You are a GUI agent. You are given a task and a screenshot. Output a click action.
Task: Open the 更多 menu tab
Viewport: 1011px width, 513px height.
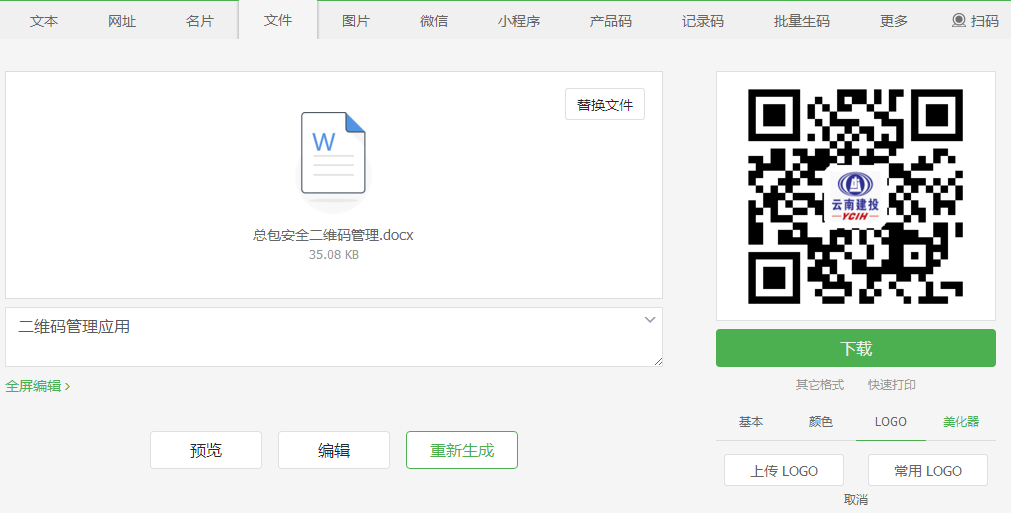pos(894,21)
